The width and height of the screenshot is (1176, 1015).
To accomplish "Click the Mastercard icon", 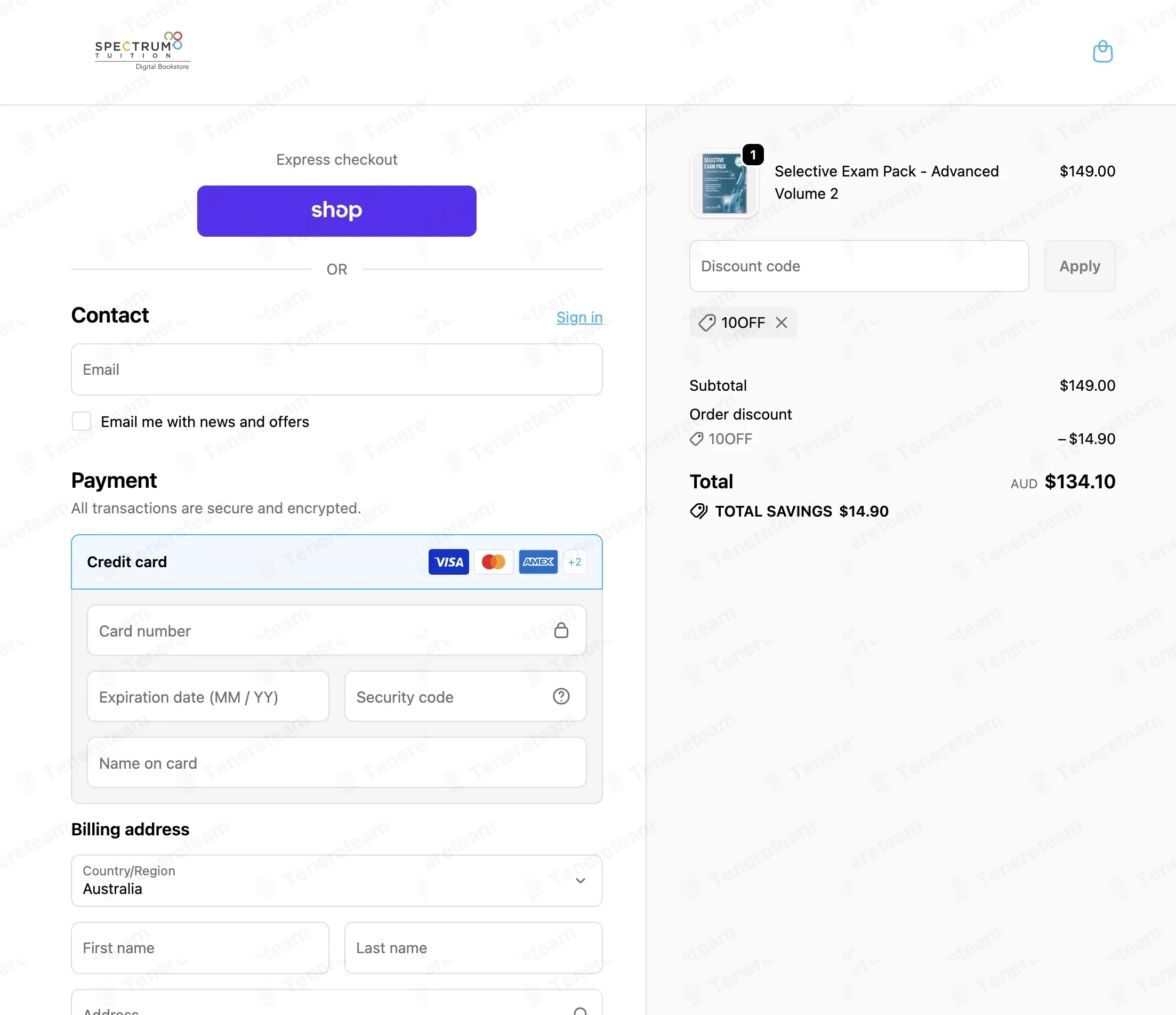I will (x=493, y=561).
